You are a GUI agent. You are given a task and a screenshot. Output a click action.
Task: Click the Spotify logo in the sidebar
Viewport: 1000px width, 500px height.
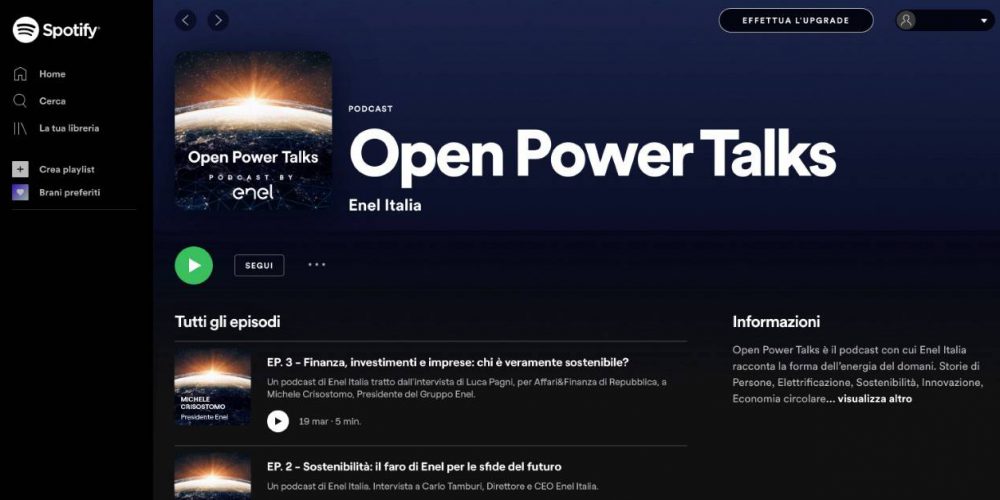56,30
